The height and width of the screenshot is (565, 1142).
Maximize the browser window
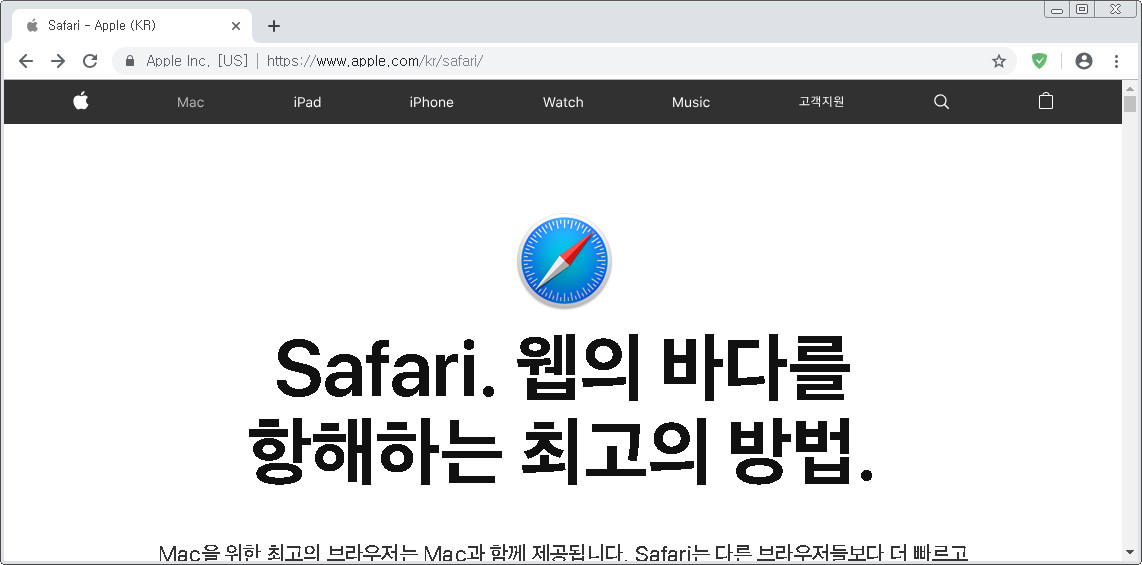(1082, 9)
